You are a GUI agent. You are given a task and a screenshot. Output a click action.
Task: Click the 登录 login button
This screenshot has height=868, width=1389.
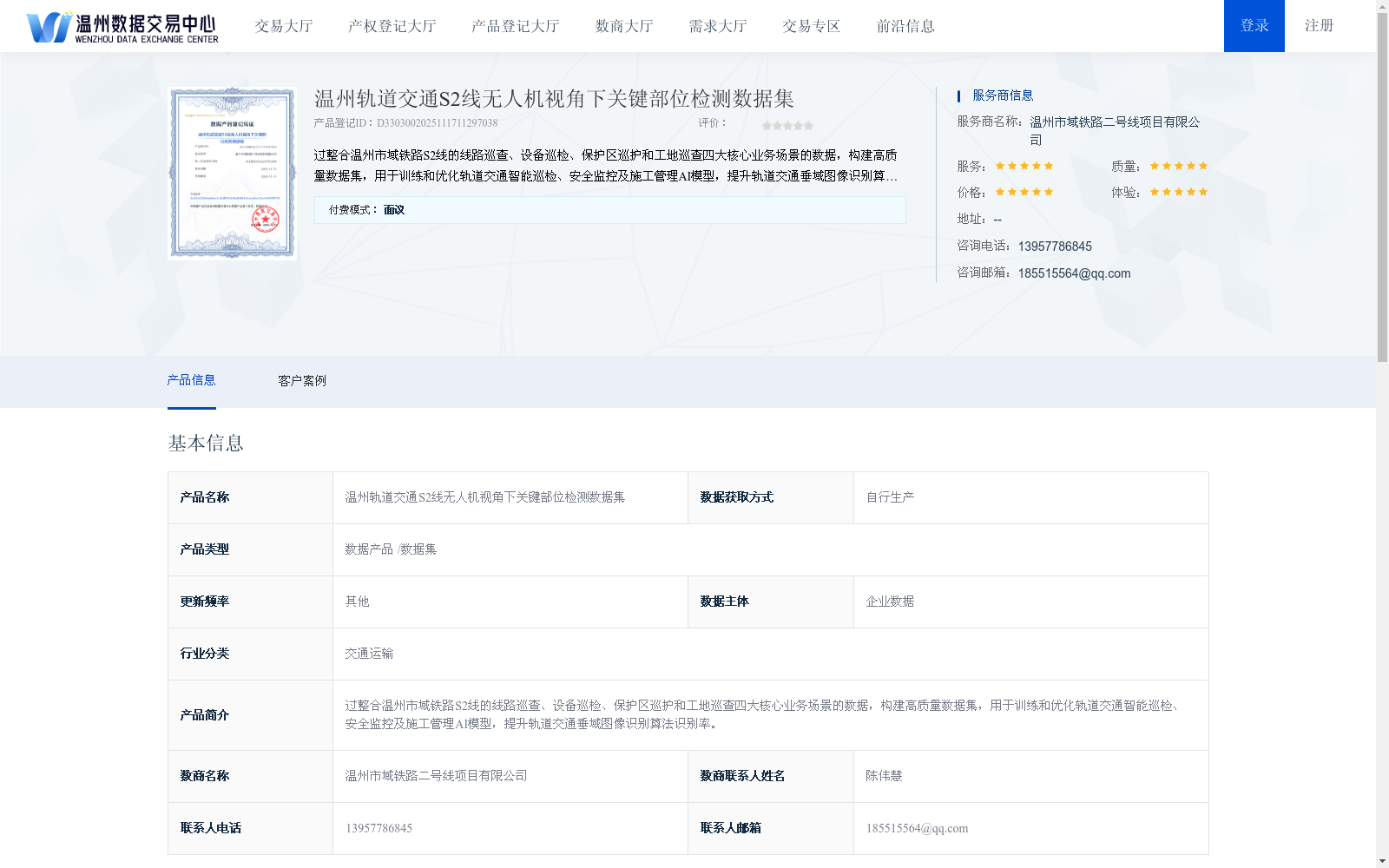[x=1254, y=26]
